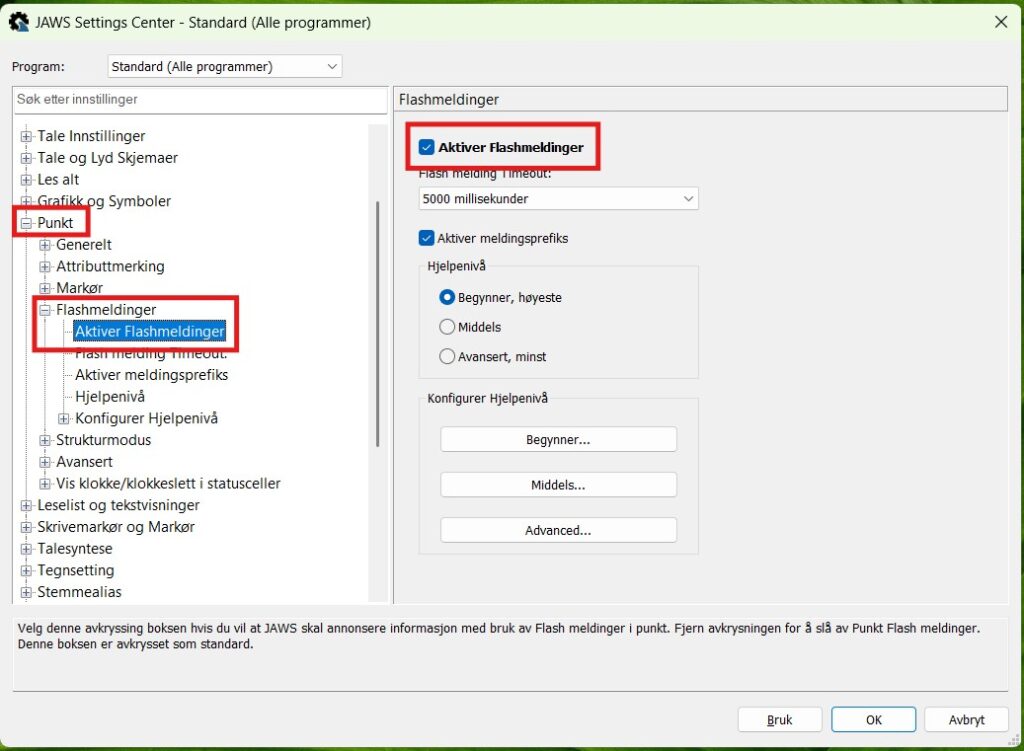Expand Leselist og tekstvisninger node
Image resolution: width=1024 pixels, height=751 pixels.
coord(26,505)
